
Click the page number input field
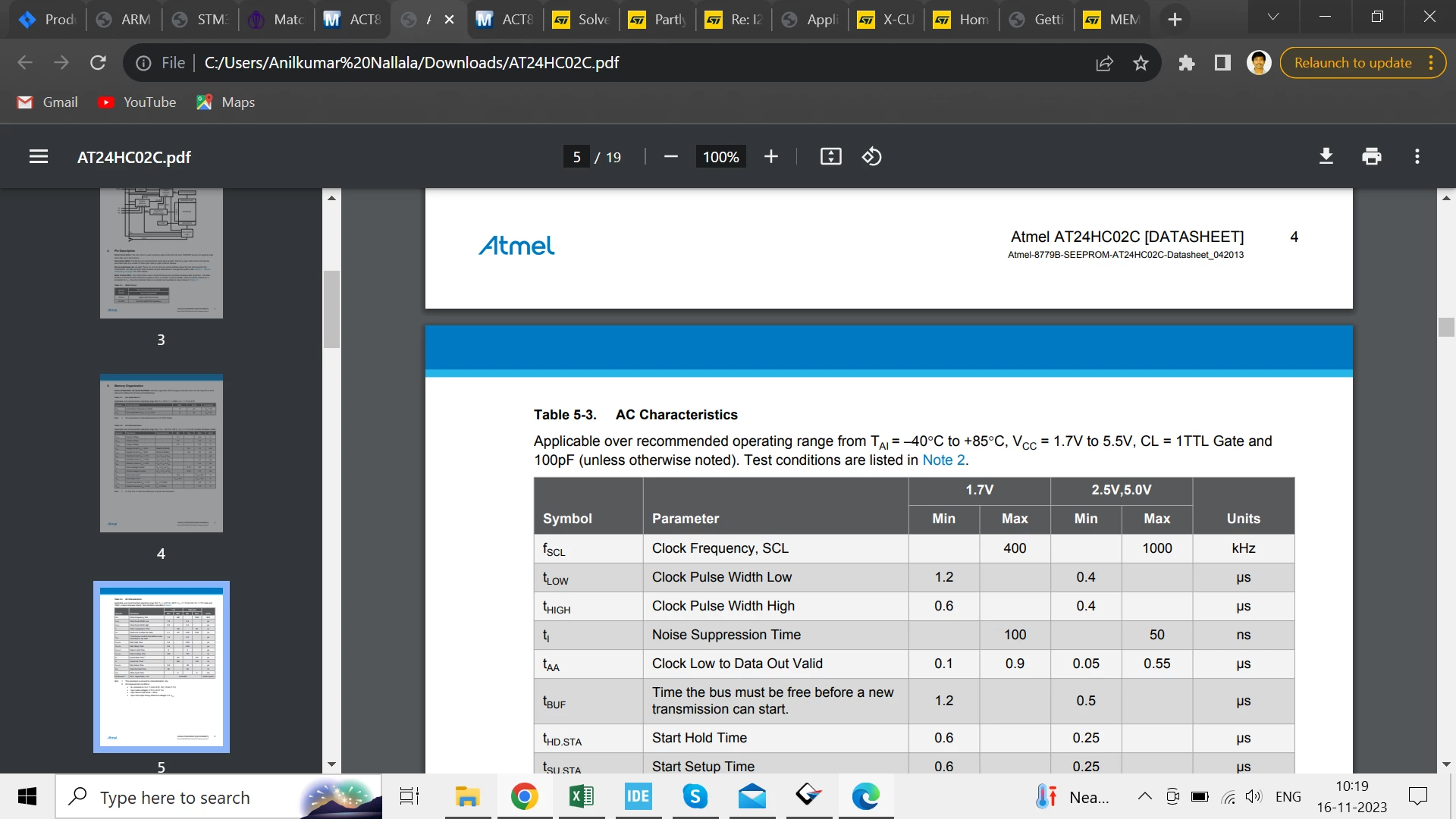tap(576, 157)
